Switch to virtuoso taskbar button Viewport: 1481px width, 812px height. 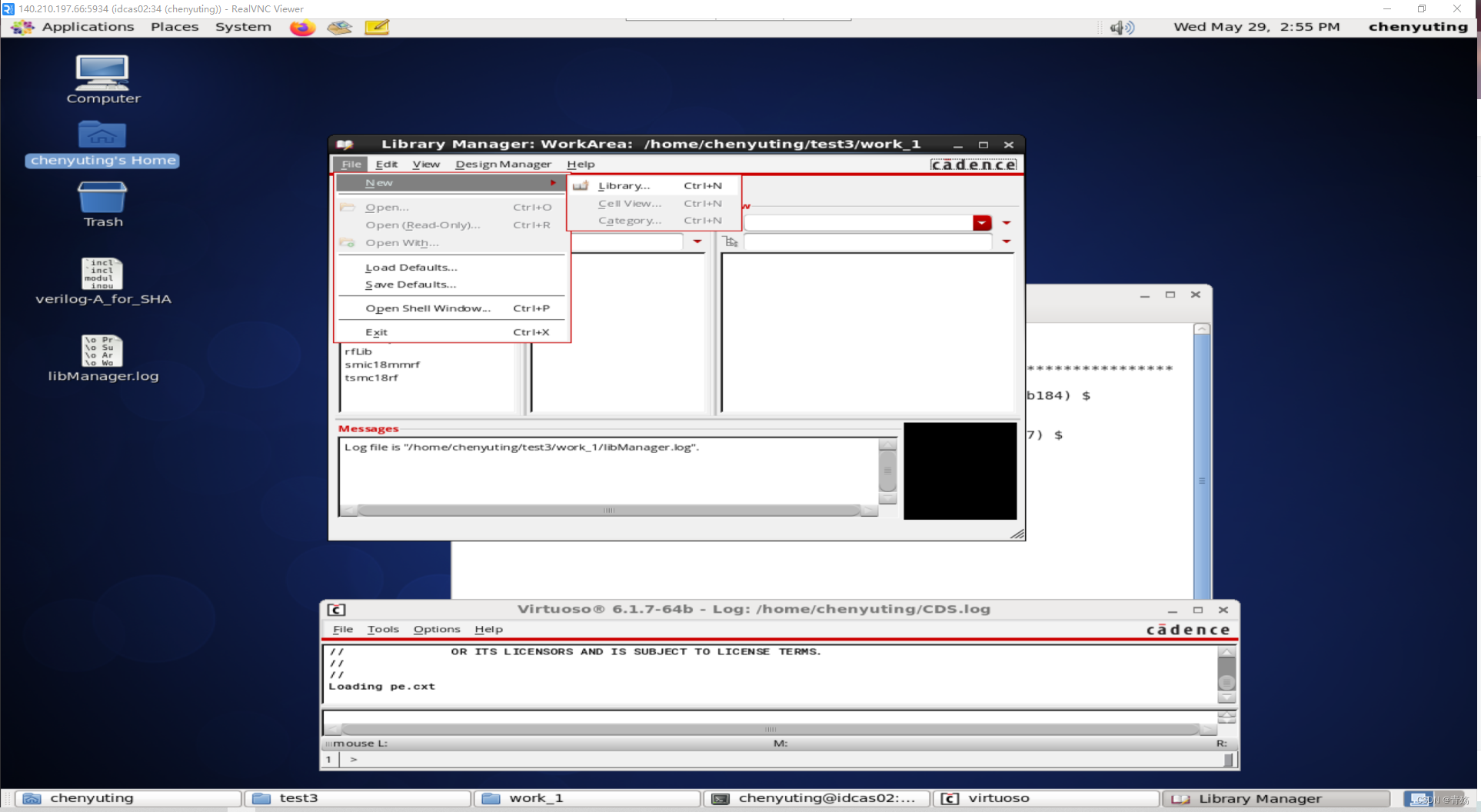coord(1046,799)
